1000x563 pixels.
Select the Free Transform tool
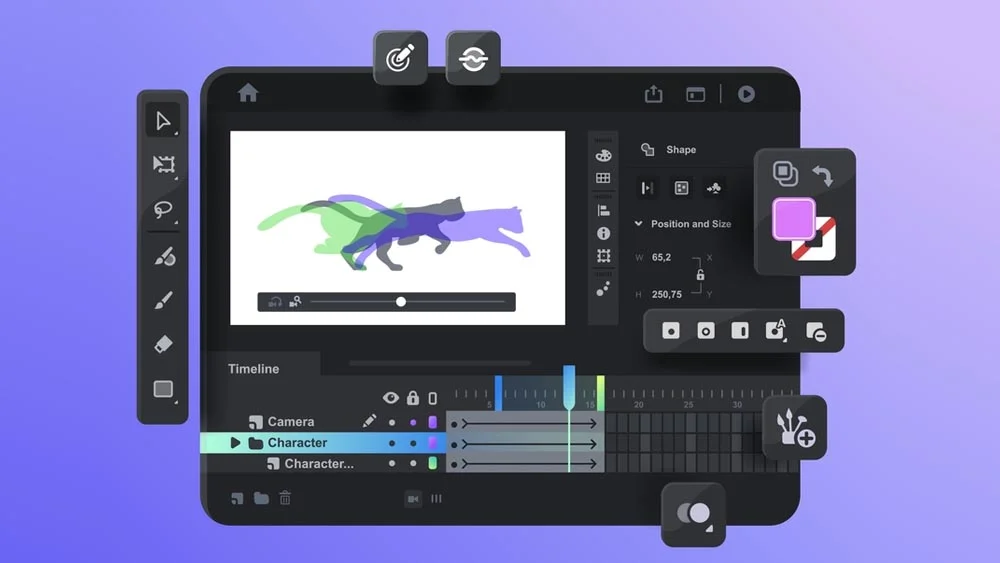coord(163,165)
